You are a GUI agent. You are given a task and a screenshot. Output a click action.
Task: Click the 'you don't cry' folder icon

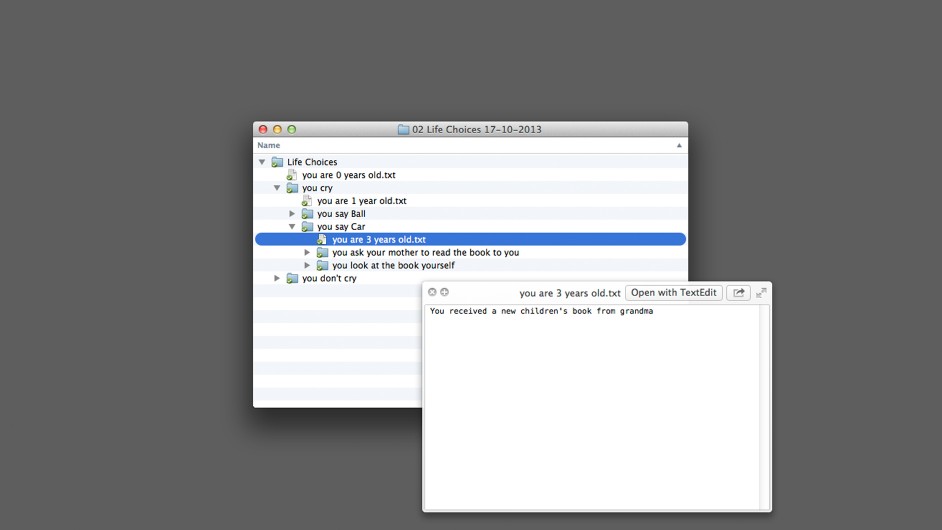[x=292, y=279]
